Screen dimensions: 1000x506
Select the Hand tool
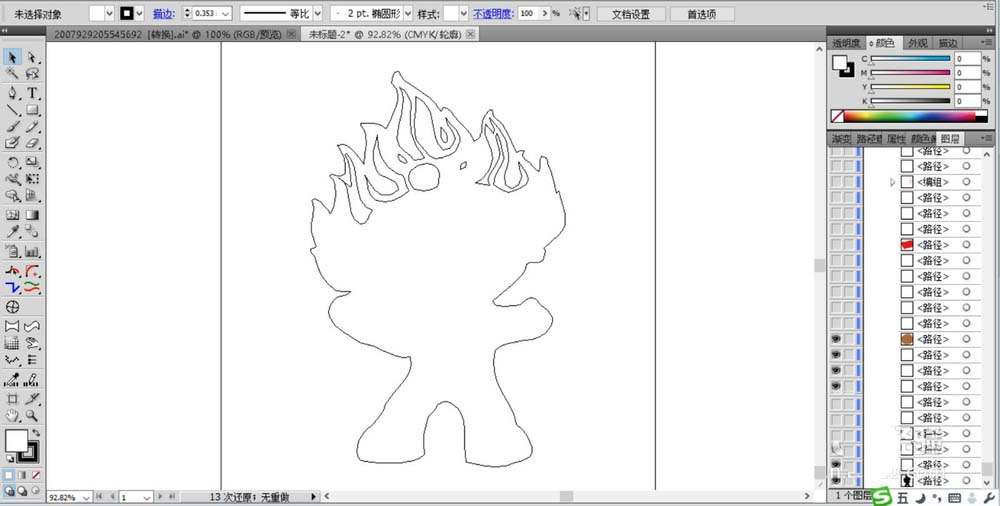point(12,416)
